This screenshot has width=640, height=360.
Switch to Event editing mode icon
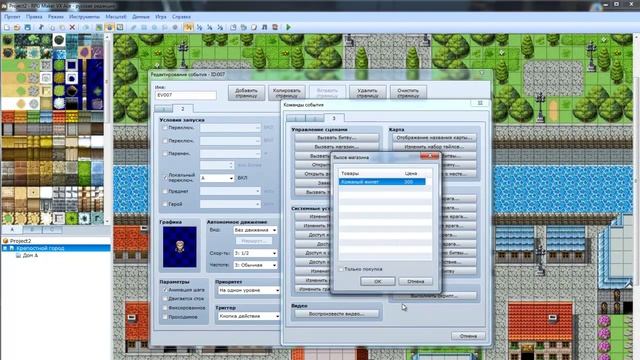(109, 27)
